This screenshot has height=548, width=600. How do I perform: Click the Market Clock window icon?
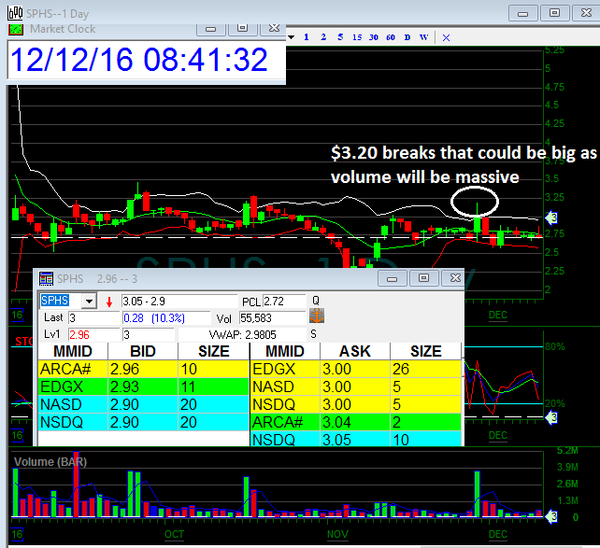click(15, 28)
